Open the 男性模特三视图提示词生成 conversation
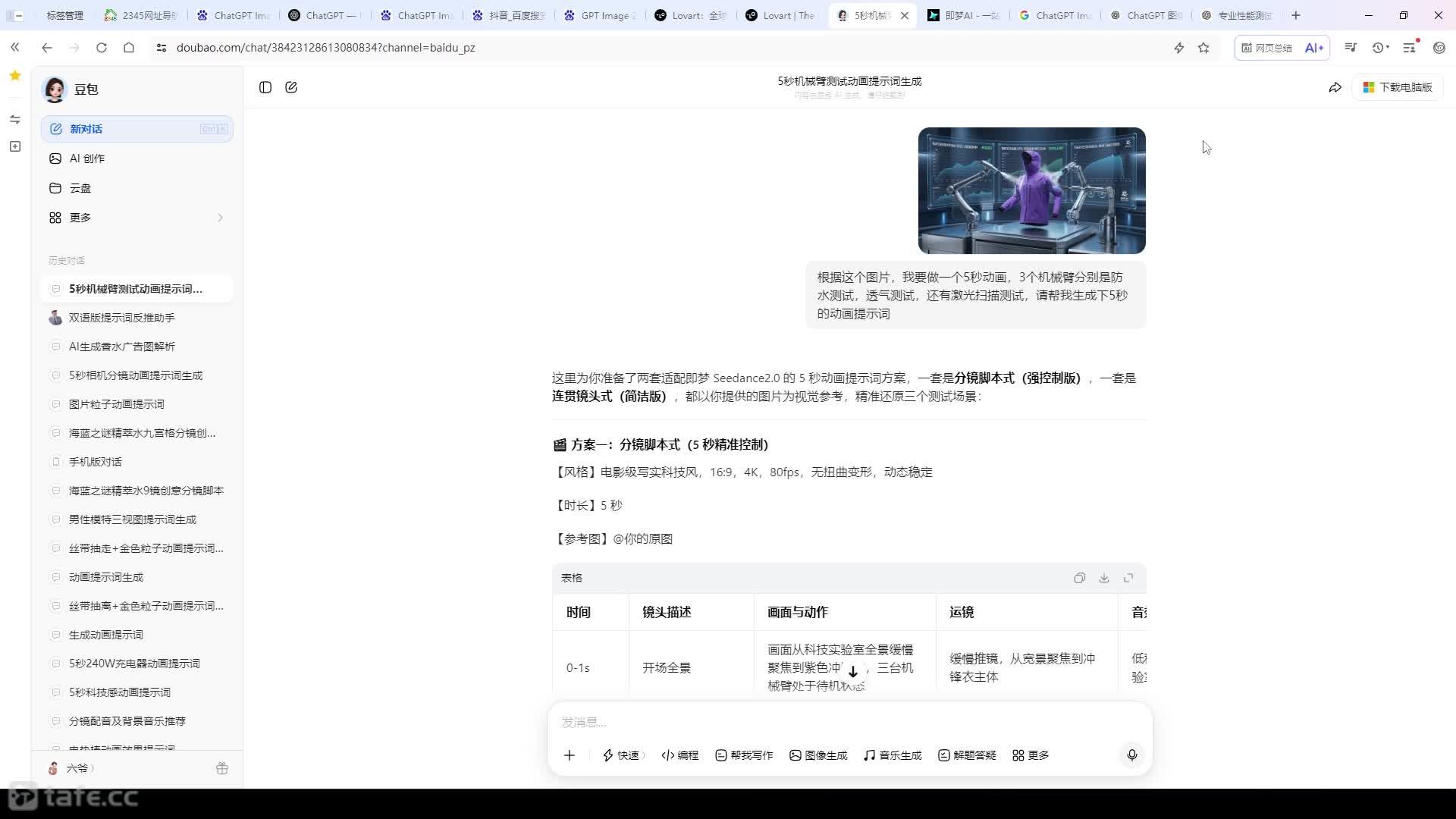Image resolution: width=1456 pixels, height=819 pixels. [x=137, y=519]
